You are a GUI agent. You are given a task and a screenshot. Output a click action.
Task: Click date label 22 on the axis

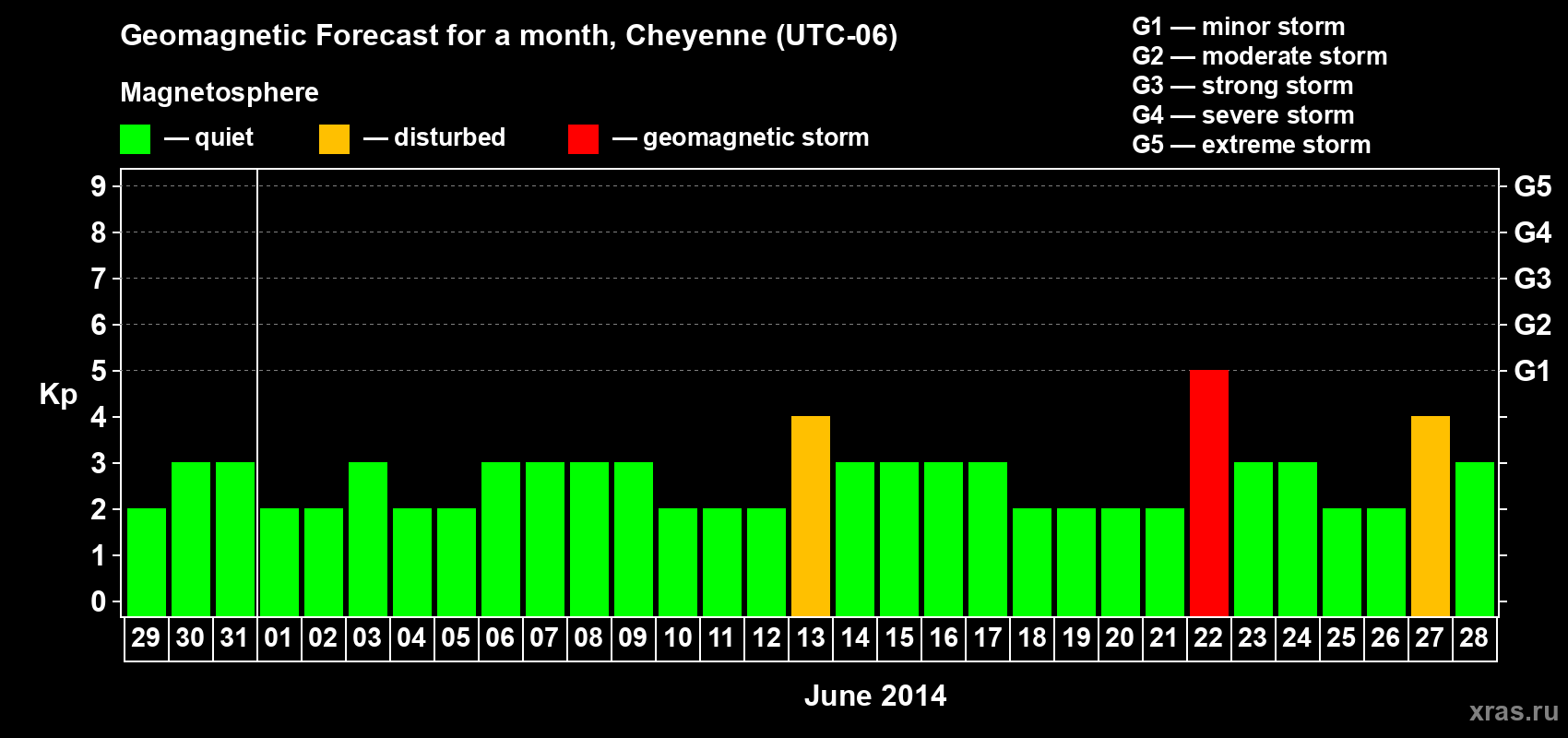click(1208, 638)
